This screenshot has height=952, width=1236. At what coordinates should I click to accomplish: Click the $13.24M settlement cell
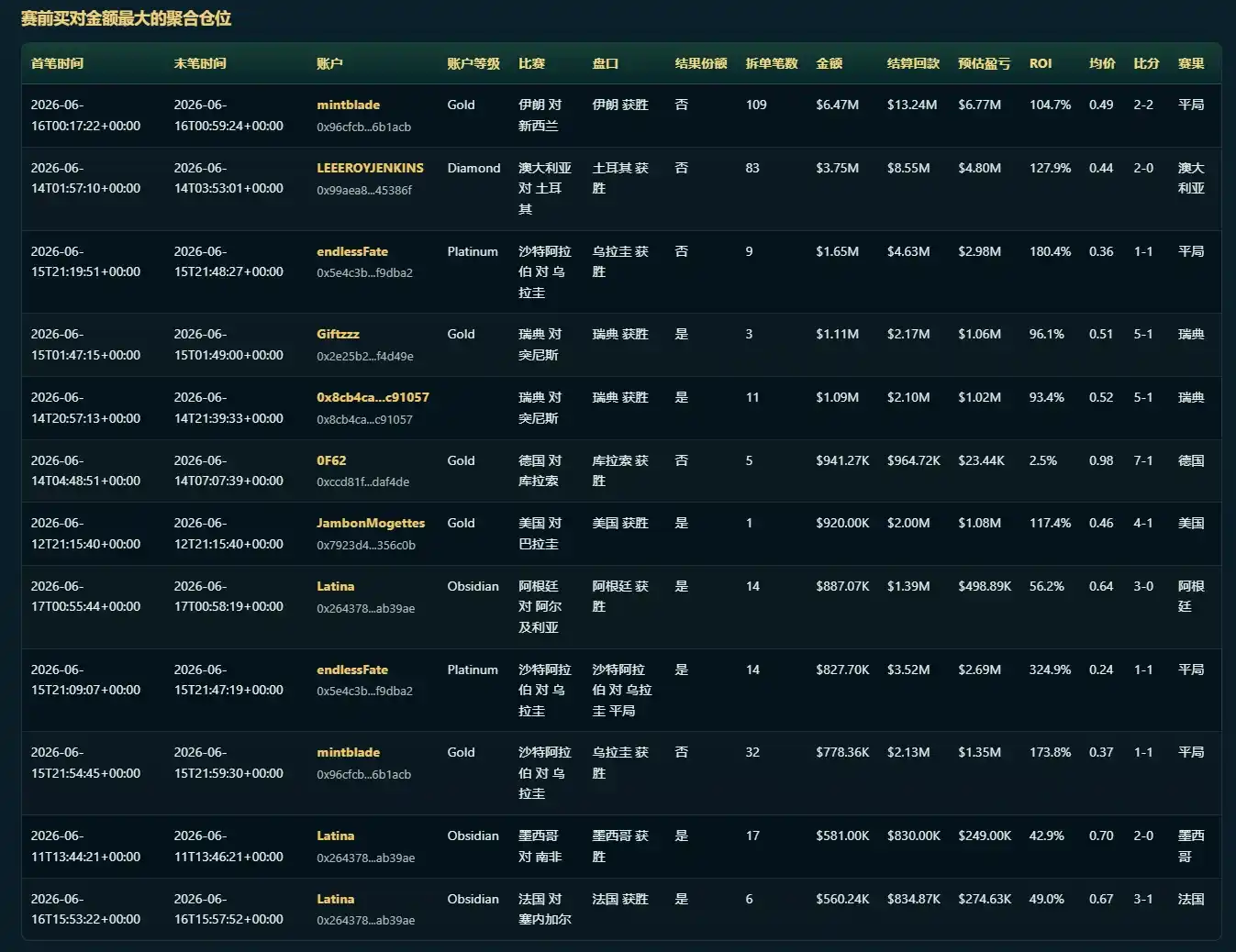(912, 105)
